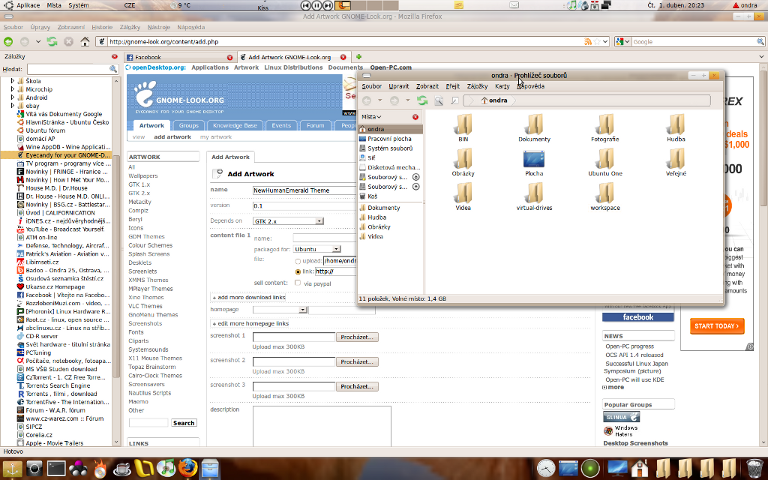768x480 pixels.
Task: Expand the Microchip bookmark folder
Action: [x=12, y=89]
